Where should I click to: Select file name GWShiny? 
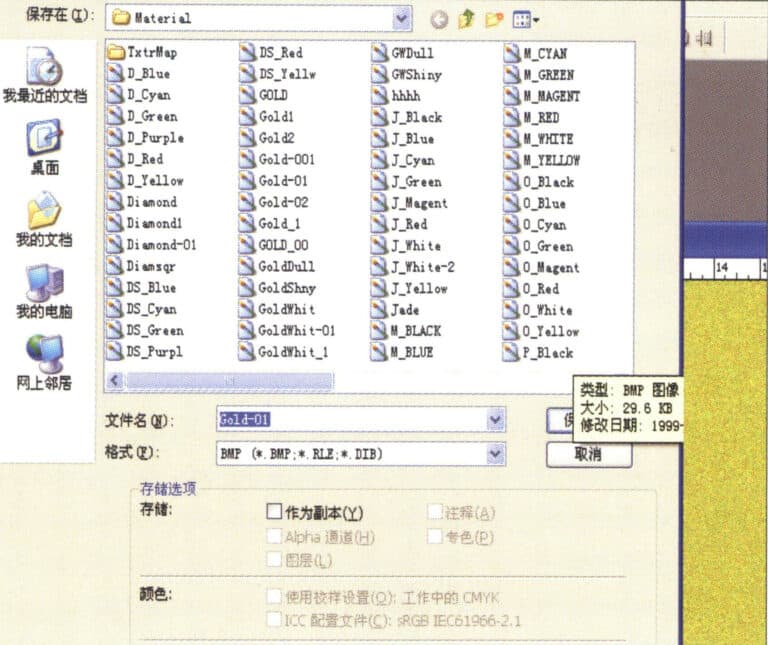(x=416, y=74)
